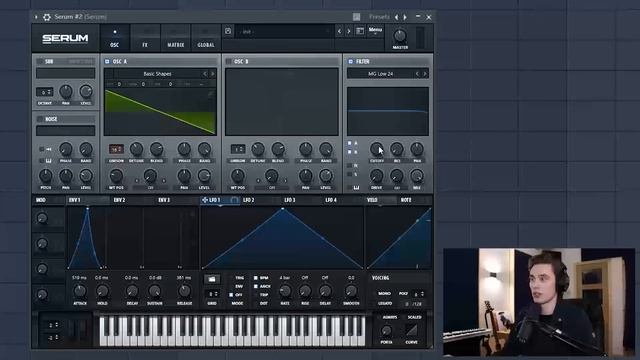Toggle noise one-shot arrow icon

[48, 149]
